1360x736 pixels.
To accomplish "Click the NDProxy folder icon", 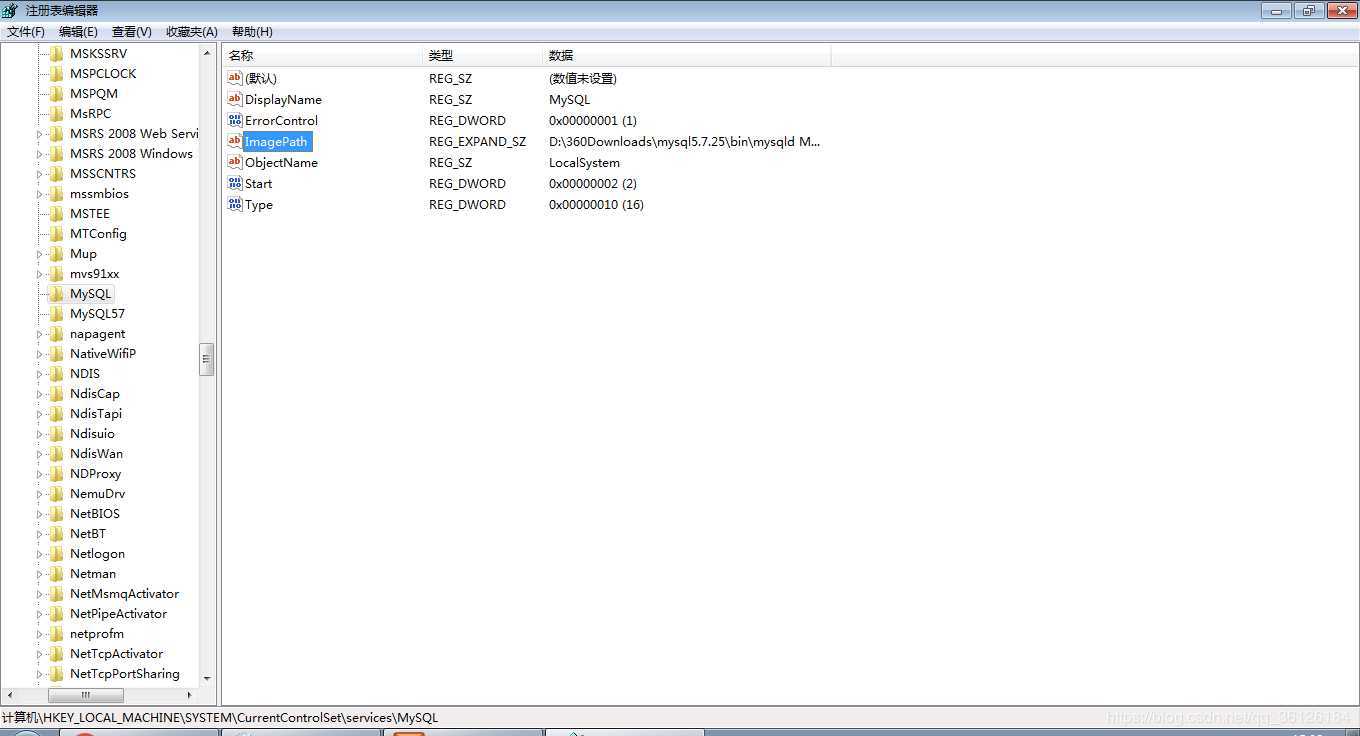I will [57, 474].
